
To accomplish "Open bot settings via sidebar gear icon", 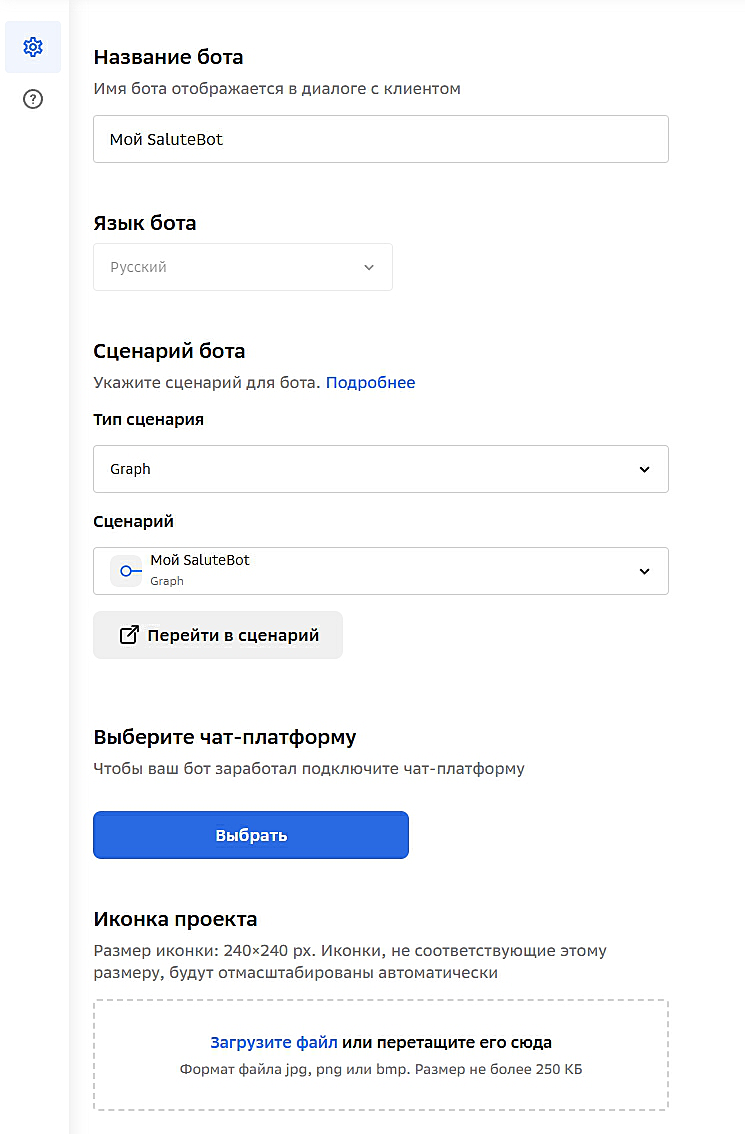I will [33, 47].
